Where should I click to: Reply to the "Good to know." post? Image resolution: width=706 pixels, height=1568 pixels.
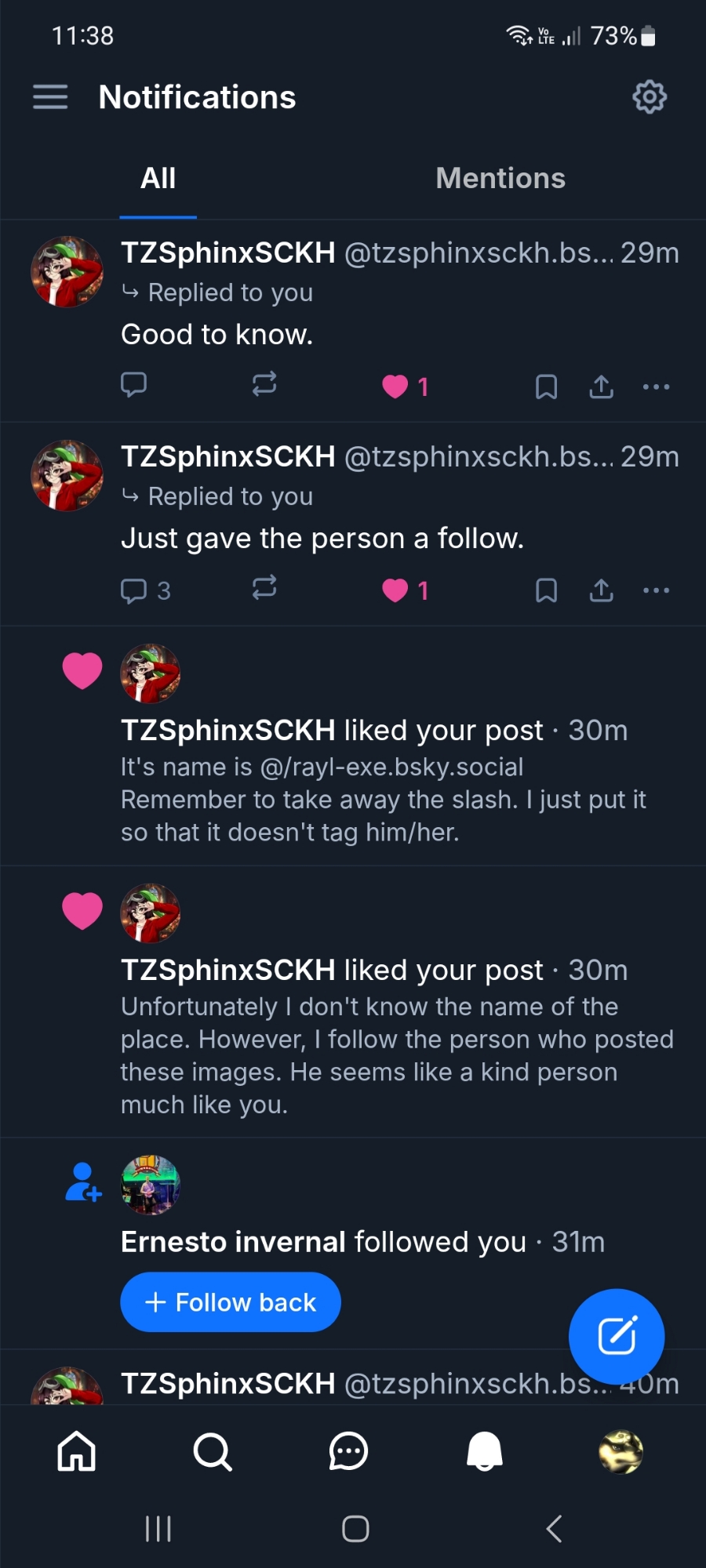(134, 385)
